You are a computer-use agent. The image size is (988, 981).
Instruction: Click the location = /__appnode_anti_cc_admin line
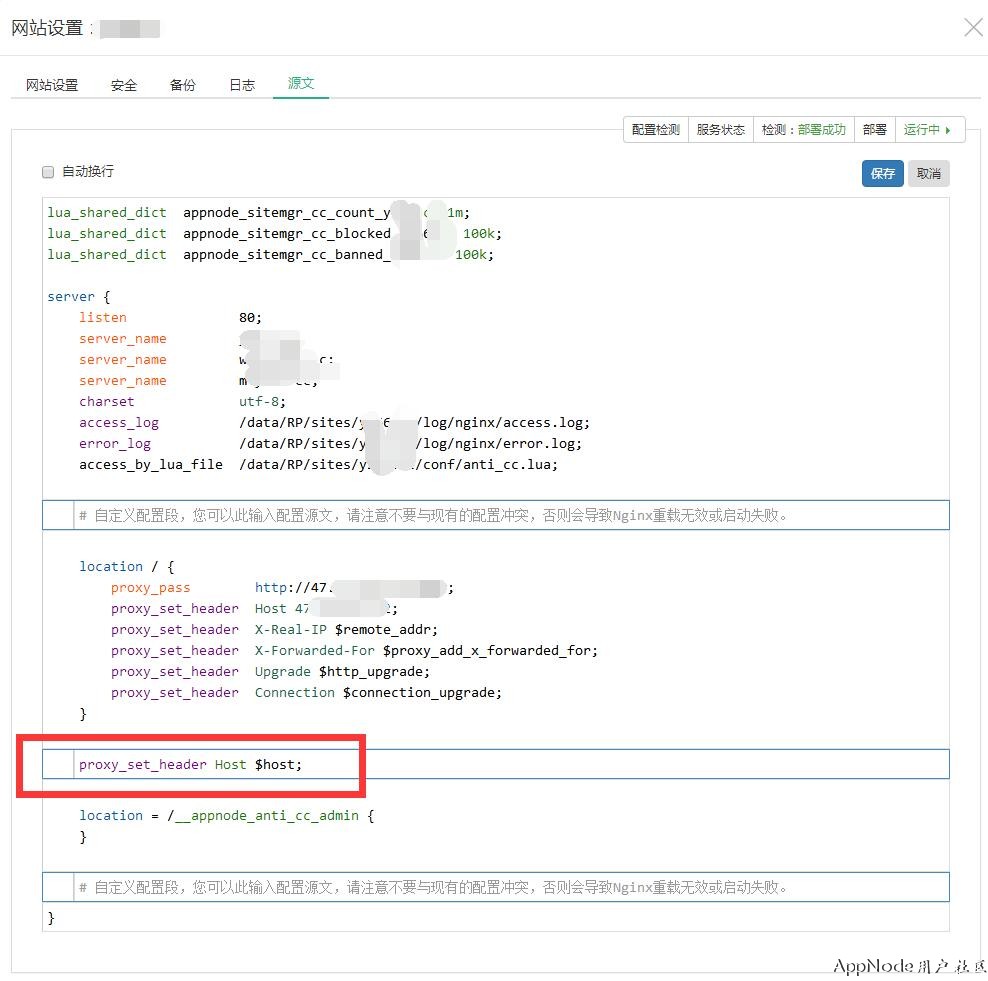[x=227, y=815]
